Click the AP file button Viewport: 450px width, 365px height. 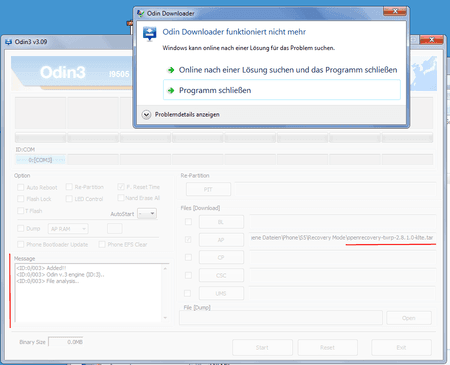(x=221, y=240)
